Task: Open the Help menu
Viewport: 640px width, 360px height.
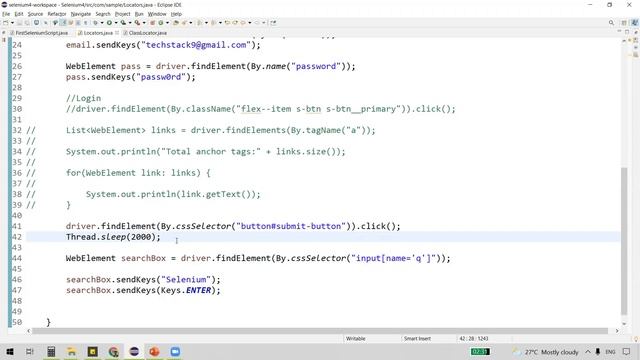Action: [x=176, y=14]
